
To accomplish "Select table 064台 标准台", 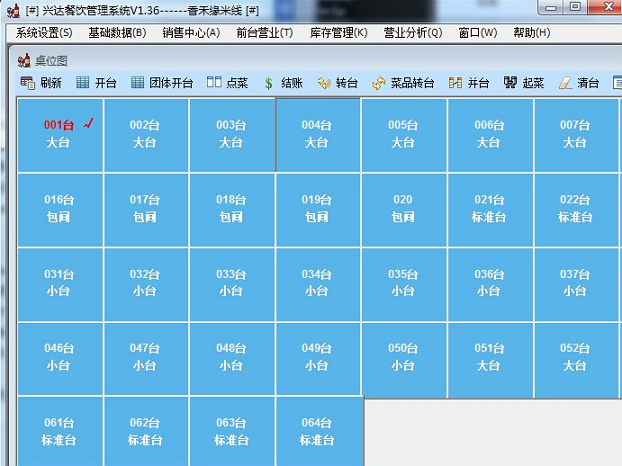I will (x=318, y=431).
